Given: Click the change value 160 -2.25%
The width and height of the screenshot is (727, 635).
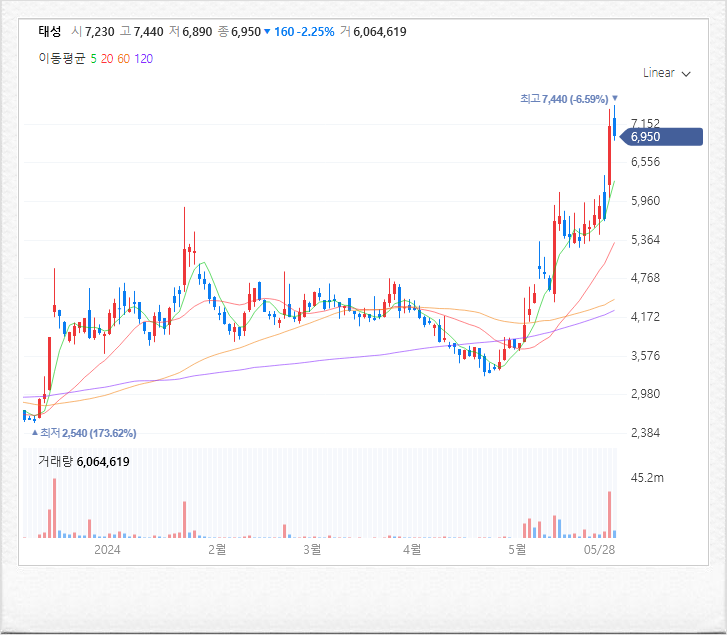Looking at the screenshot, I should (x=304, y=32).
